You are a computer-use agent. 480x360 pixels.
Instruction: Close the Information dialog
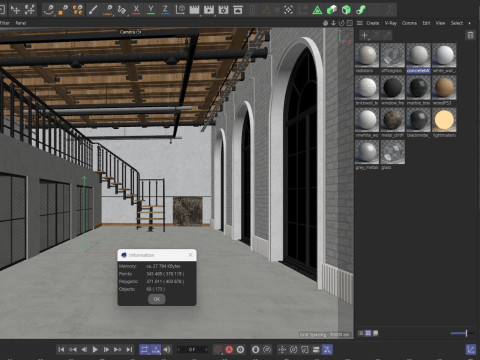pyautogui.click(x=190, y=255)
